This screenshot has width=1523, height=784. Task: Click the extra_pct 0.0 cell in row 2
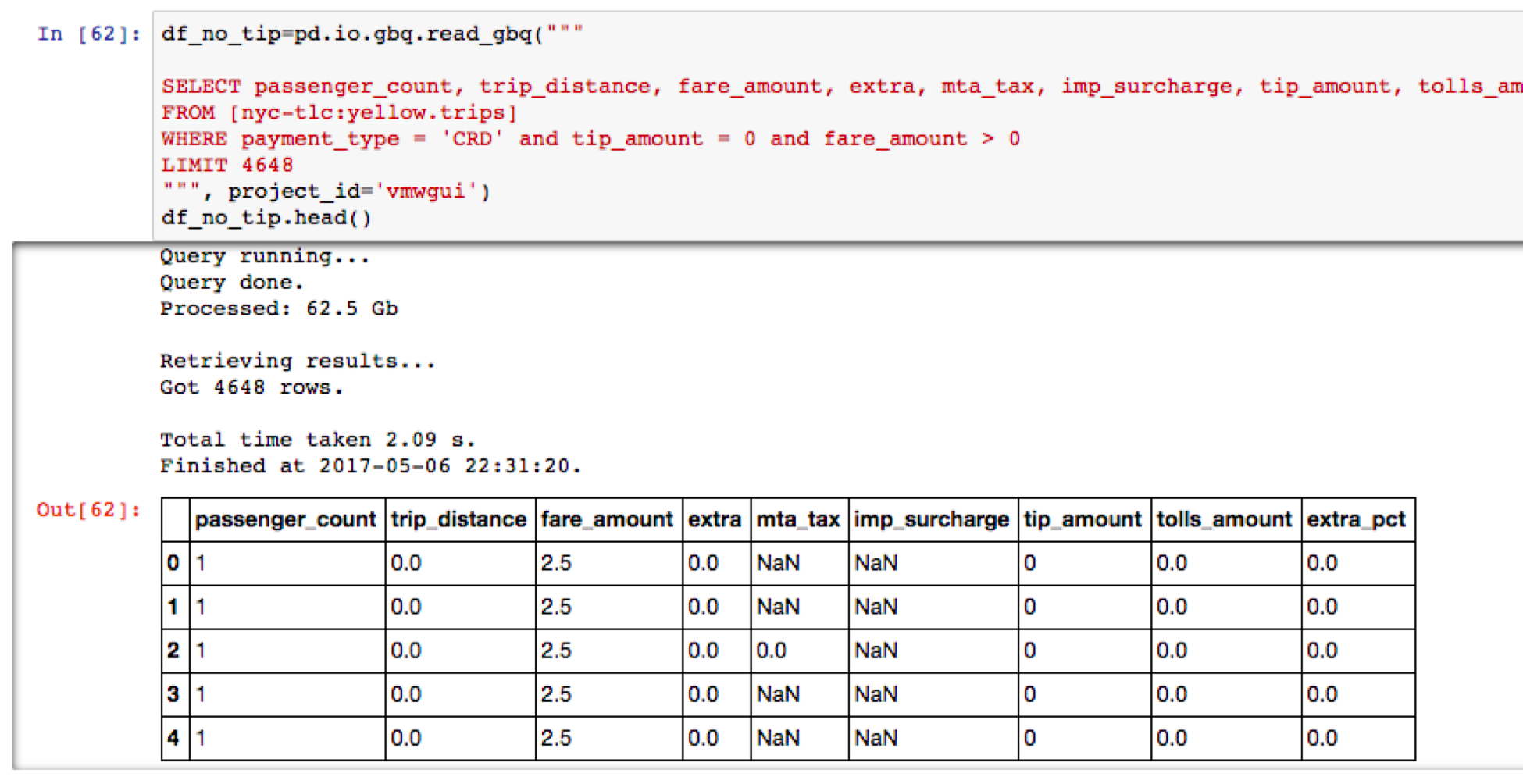pos(1357,650)
